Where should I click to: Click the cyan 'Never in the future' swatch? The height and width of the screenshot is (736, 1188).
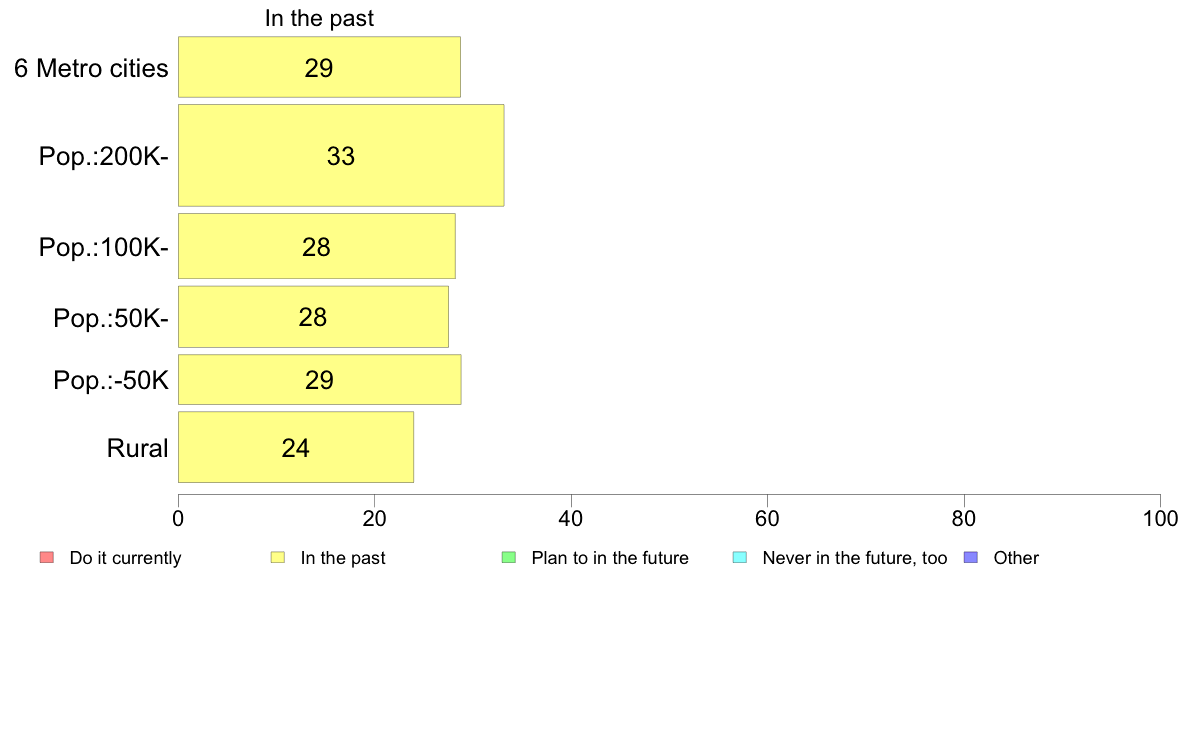point(740,557)
